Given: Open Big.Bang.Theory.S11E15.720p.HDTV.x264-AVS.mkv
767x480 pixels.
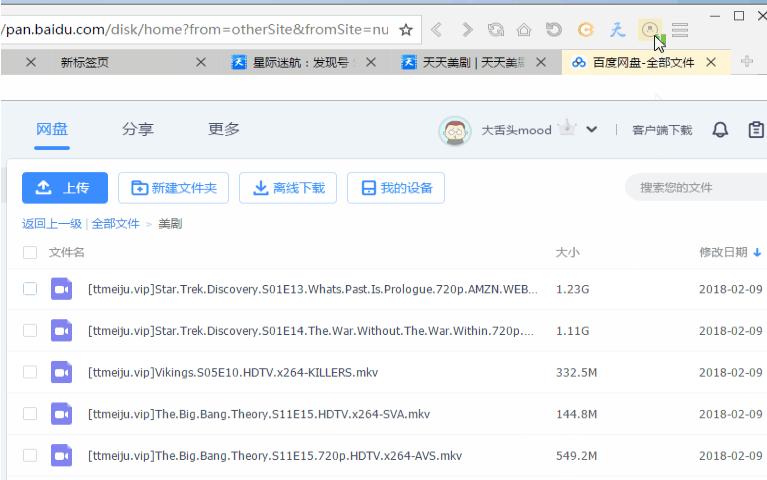Looking at the screenshot, I should [x=275, y=456].
